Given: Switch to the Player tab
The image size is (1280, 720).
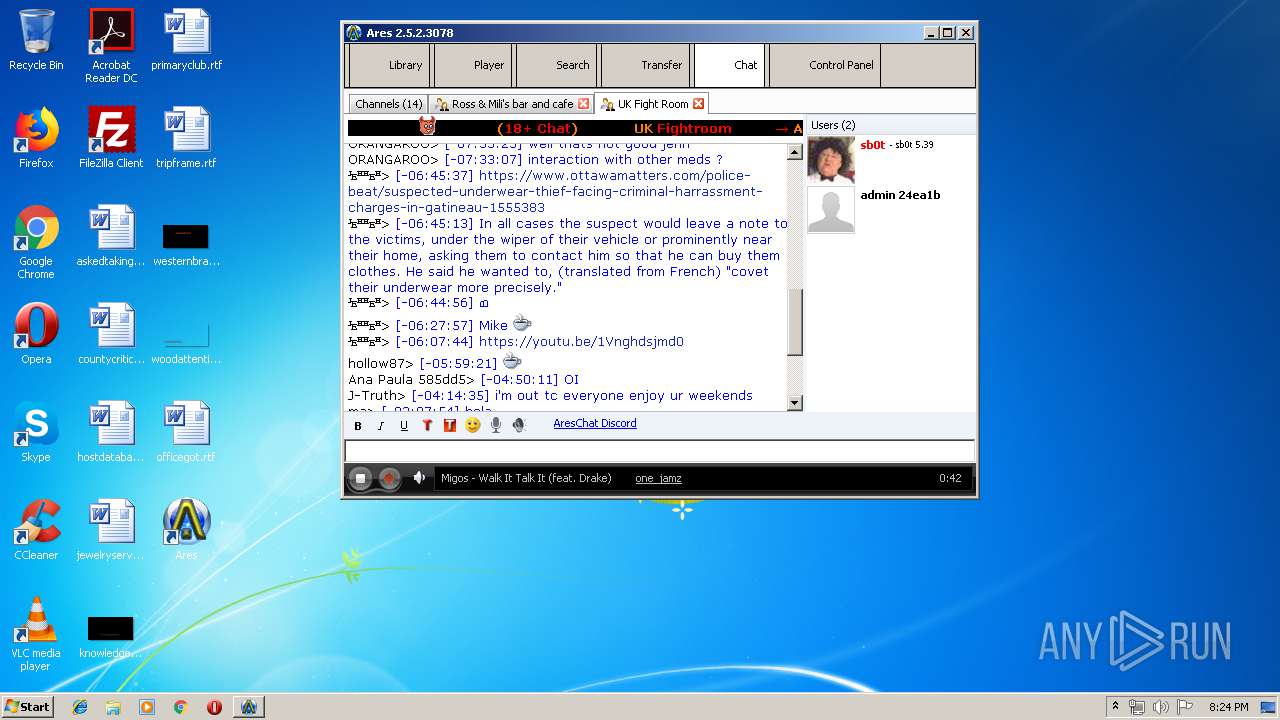Looking at the screenshot, I should click(472, 65).
